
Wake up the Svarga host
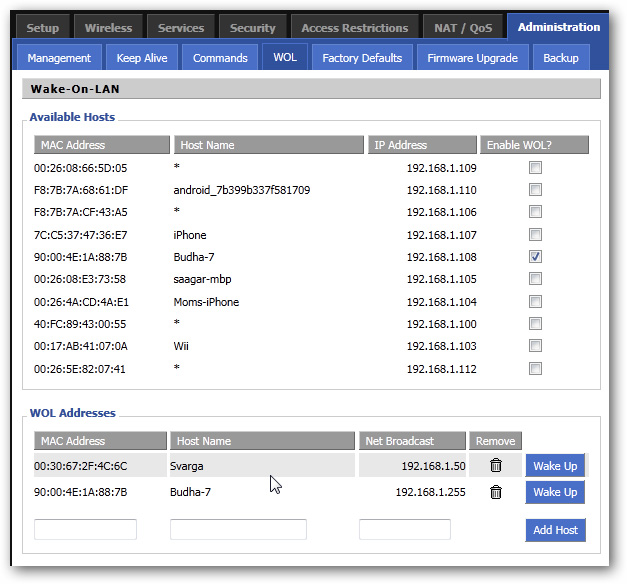pyautogui.click(x=555, y=466)
